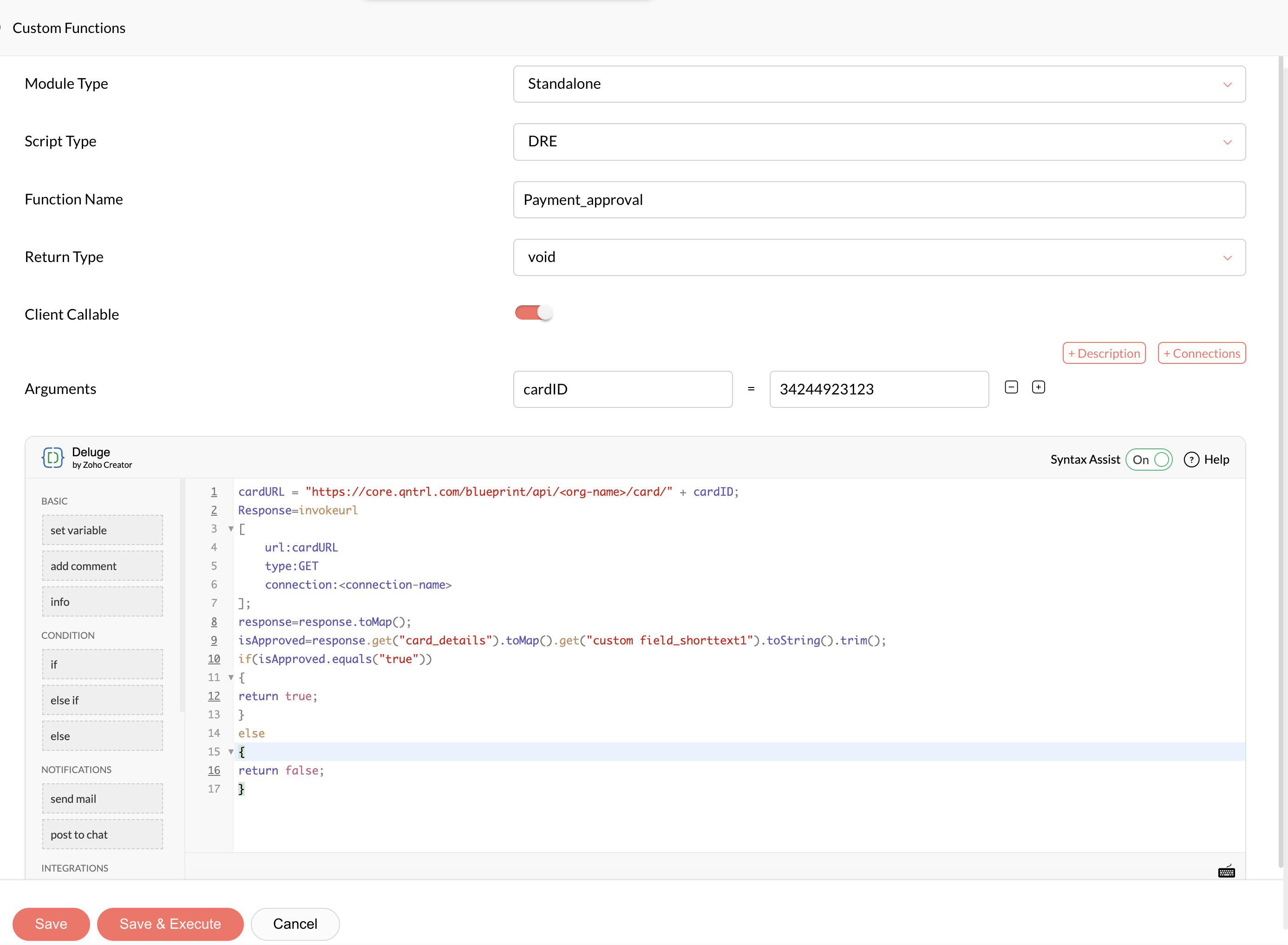Open the Help question mark icon
The image size is (1288, 945).
point(1191,459)
